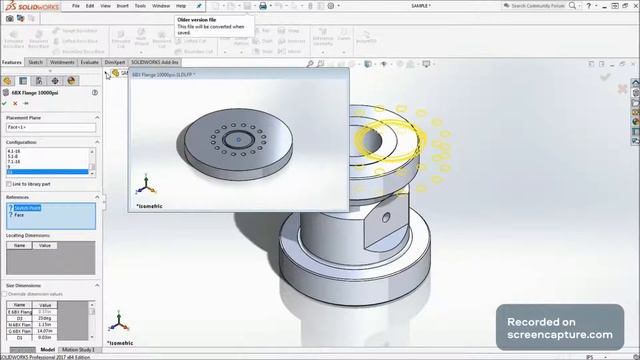640x360 pixels.
Task: Open the Display Style cube icon
Action: point(368,64)
